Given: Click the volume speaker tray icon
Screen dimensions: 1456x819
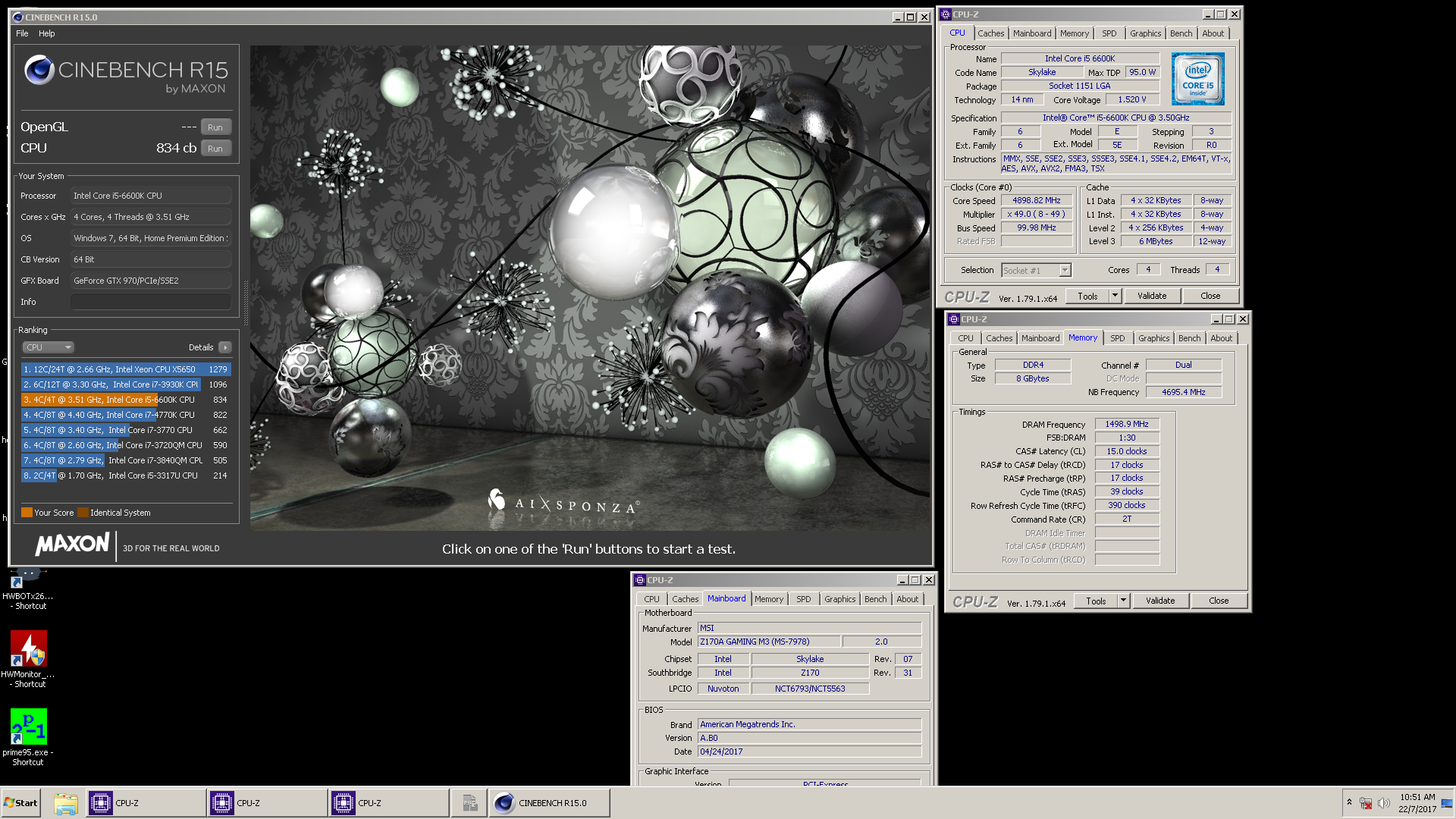Looking at the screenshot, I should 1384,803.
